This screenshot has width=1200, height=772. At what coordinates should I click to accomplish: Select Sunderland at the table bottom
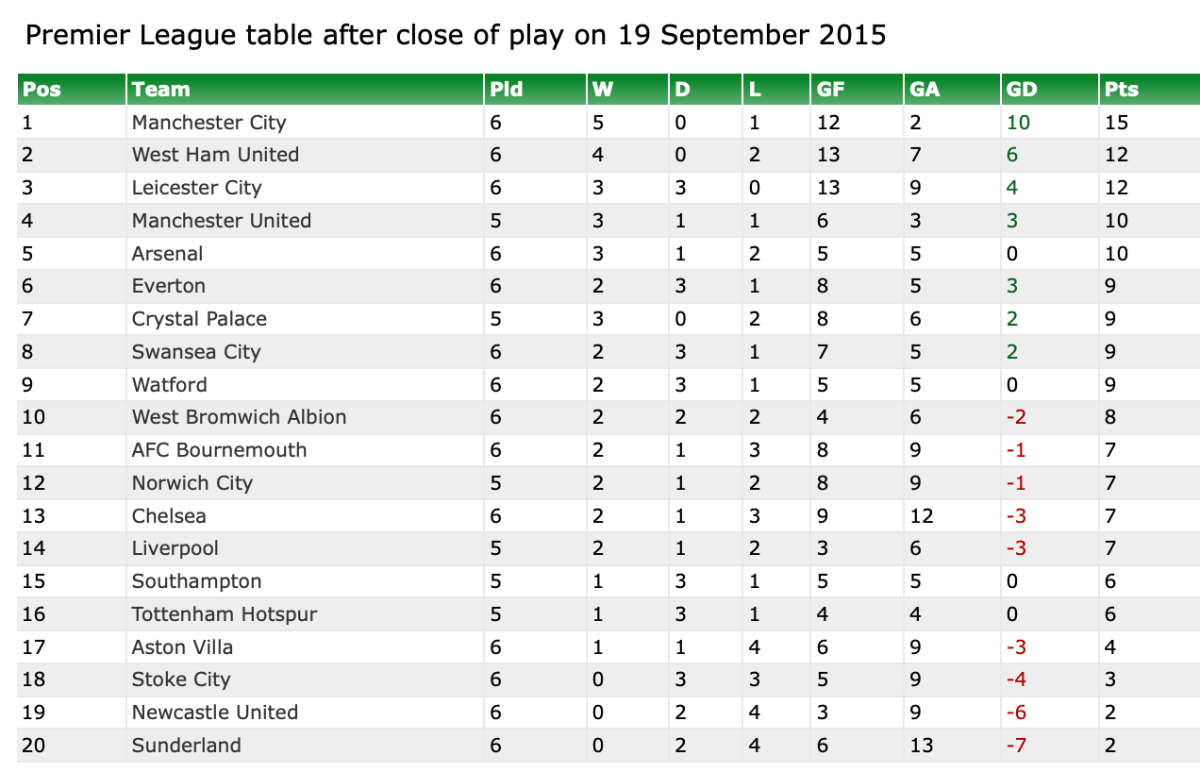pyautogui.click(x=186, y=745)
